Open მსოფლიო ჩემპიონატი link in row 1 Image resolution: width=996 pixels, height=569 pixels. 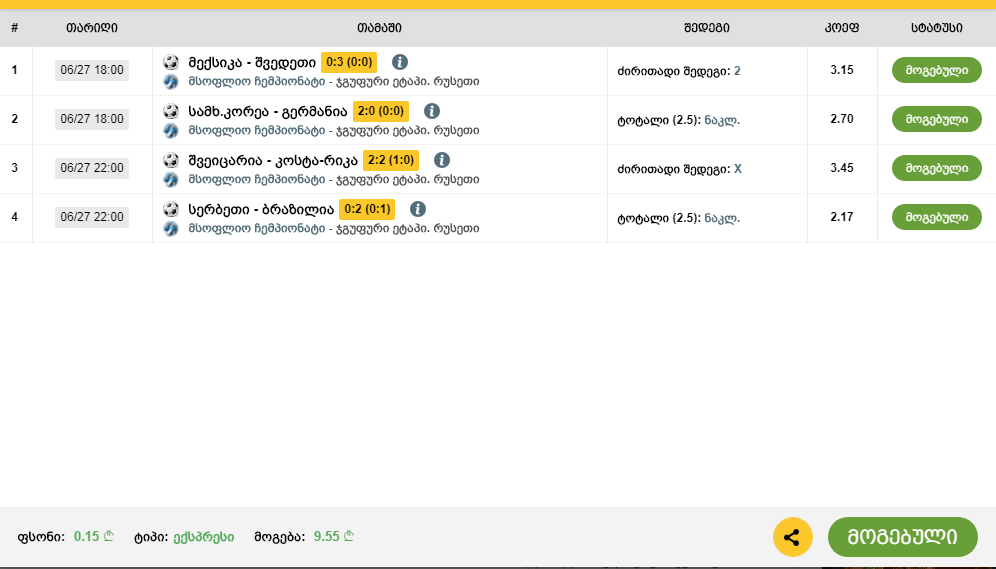(257, 82)
